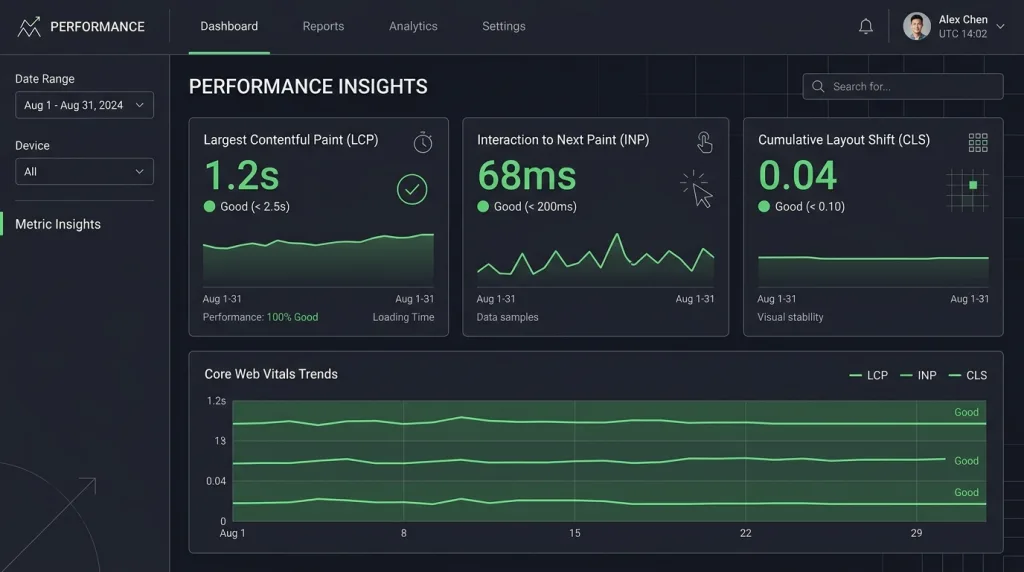
Task: Click the Good (< 200ms) threshold text
Action: [535, 206]
